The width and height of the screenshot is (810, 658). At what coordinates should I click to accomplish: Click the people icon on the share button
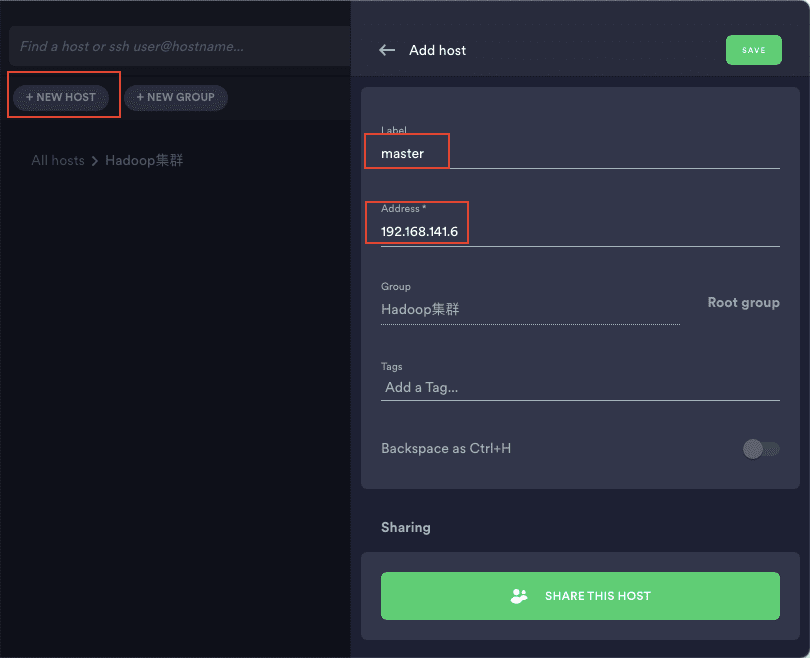pos(519,596)
